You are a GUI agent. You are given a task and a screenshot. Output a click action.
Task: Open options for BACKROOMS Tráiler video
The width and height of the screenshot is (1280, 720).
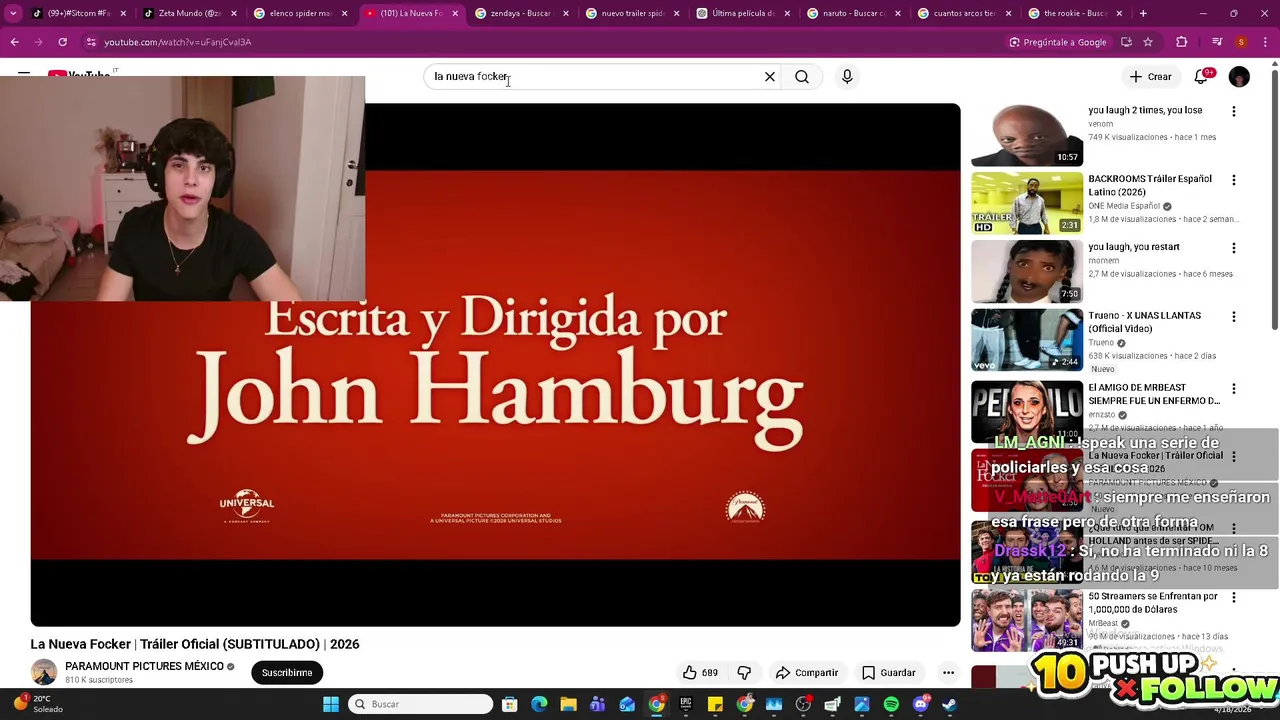tap(1233, 180)
